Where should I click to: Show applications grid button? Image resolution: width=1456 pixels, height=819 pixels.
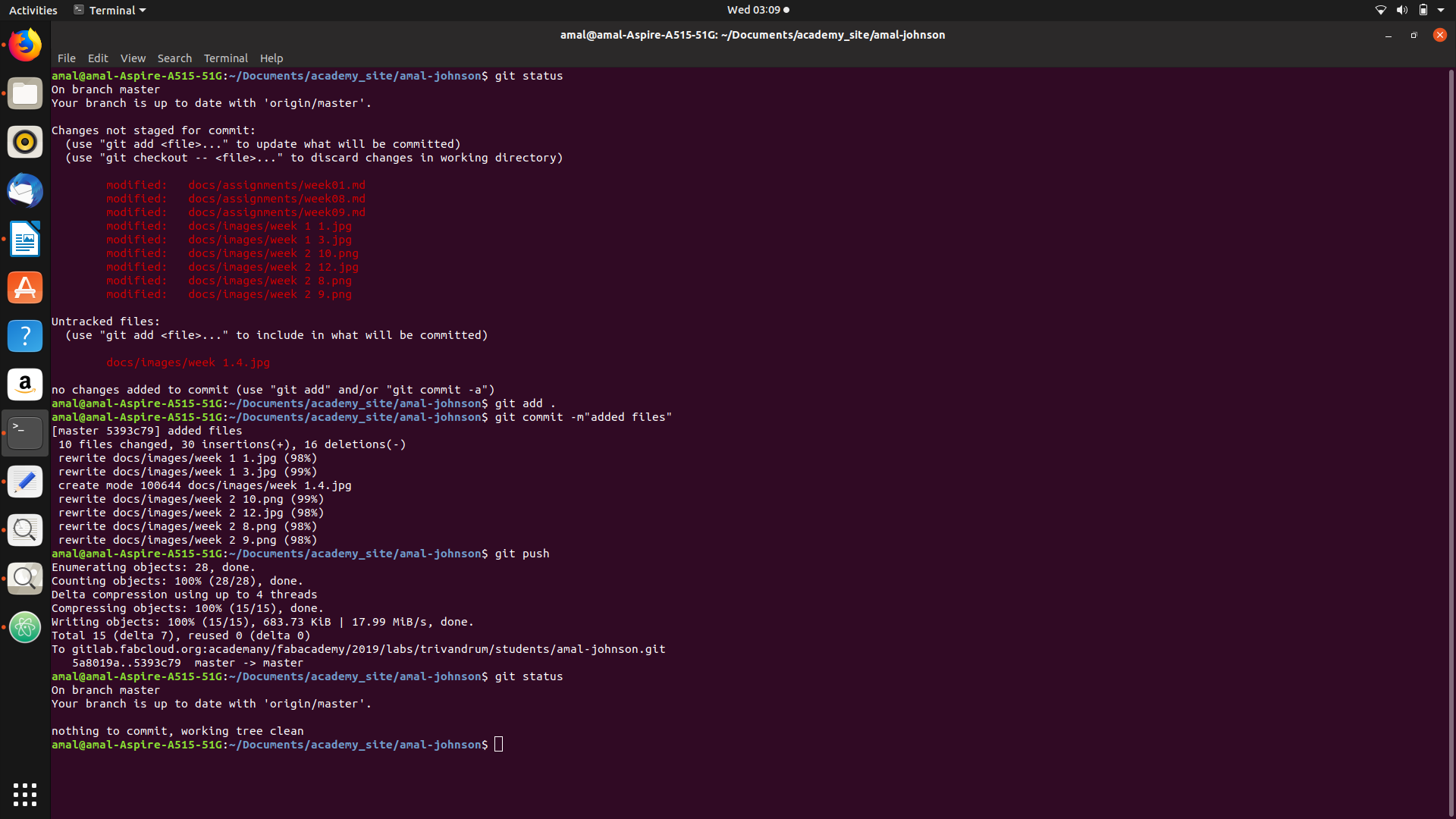25,794
